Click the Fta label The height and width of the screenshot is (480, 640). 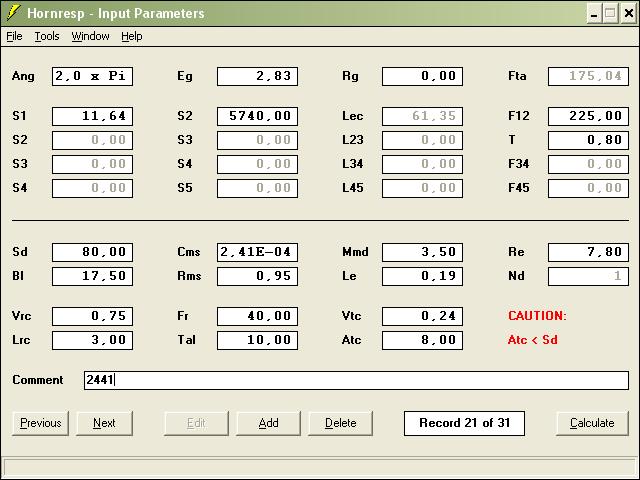pyautogui.click(x=517, y=76)
